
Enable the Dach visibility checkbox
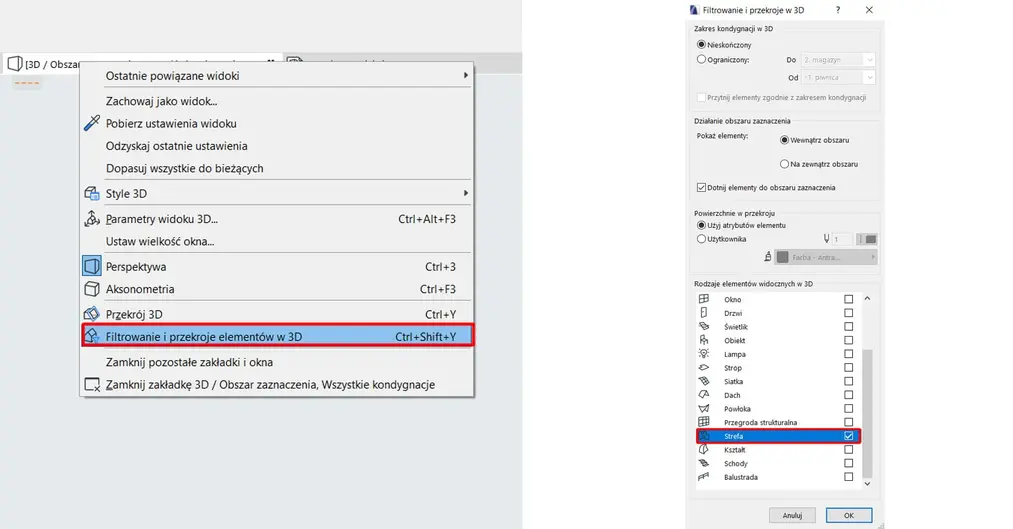[848, 395]
